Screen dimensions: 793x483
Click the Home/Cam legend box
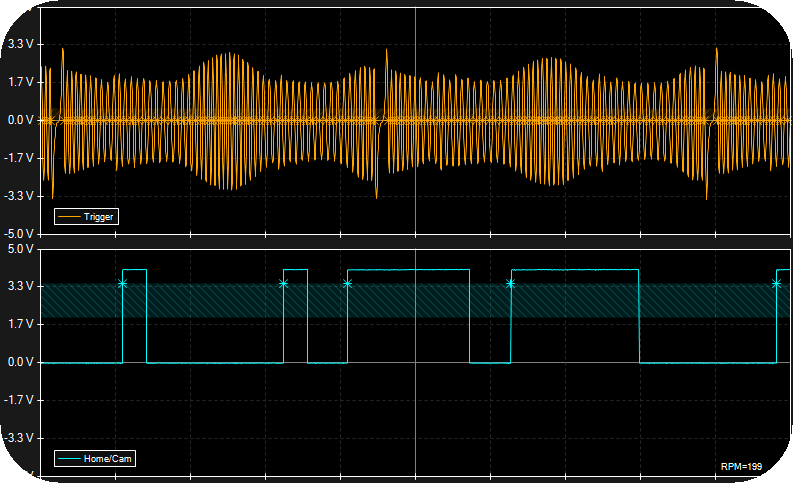95,459
